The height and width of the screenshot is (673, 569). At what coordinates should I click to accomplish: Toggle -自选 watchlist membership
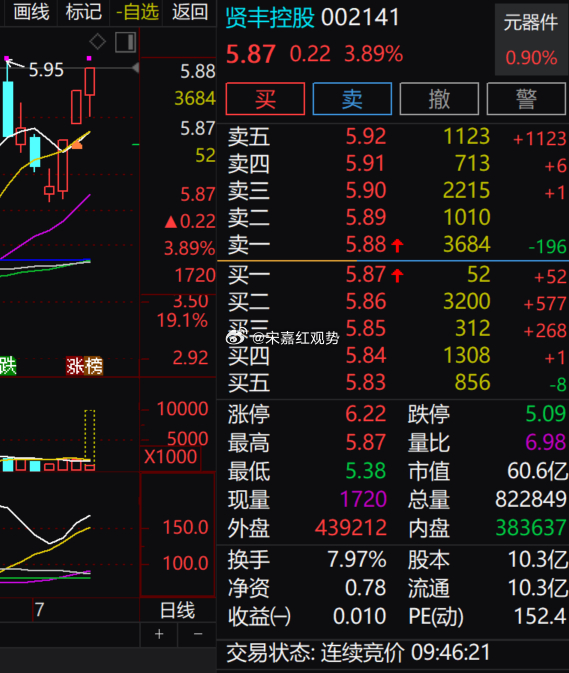tap(137, 12)
